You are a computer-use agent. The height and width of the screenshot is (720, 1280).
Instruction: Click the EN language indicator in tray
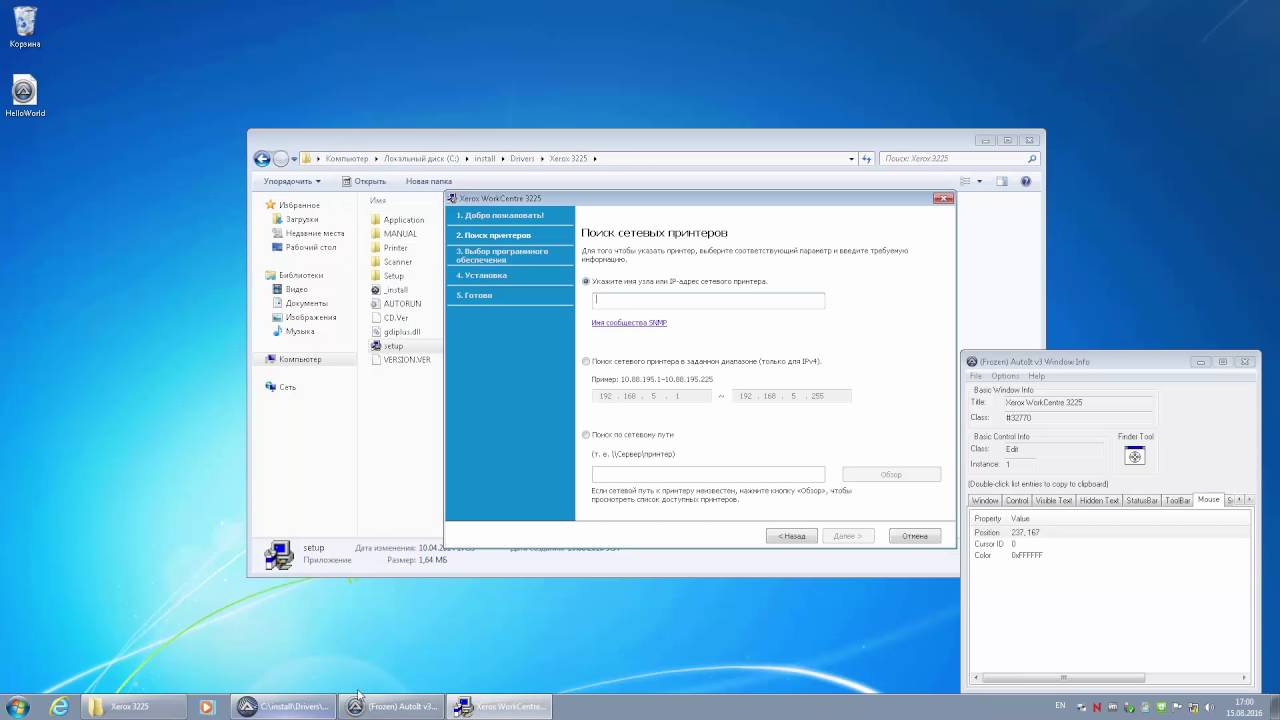(1060, 706)
